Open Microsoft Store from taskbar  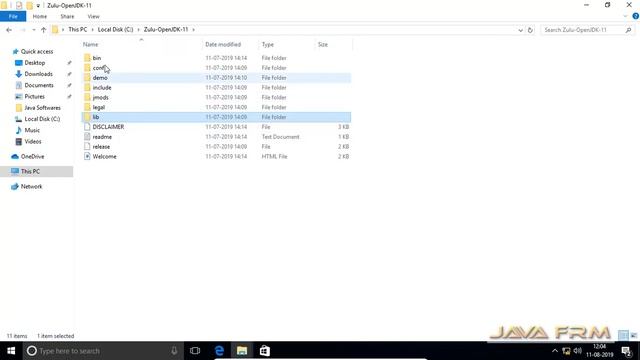click(x=265, y=351)
